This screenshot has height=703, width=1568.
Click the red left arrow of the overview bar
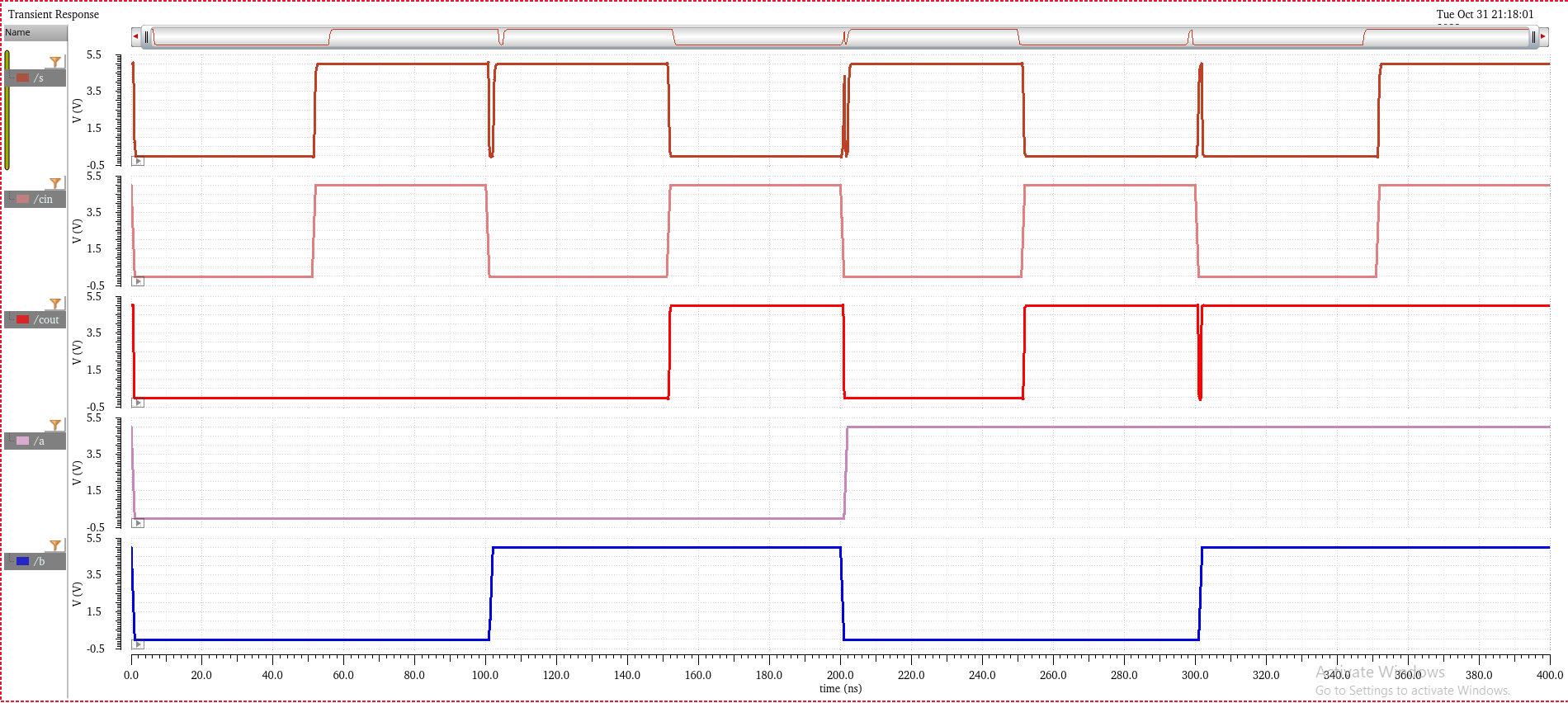coord(135,36)
